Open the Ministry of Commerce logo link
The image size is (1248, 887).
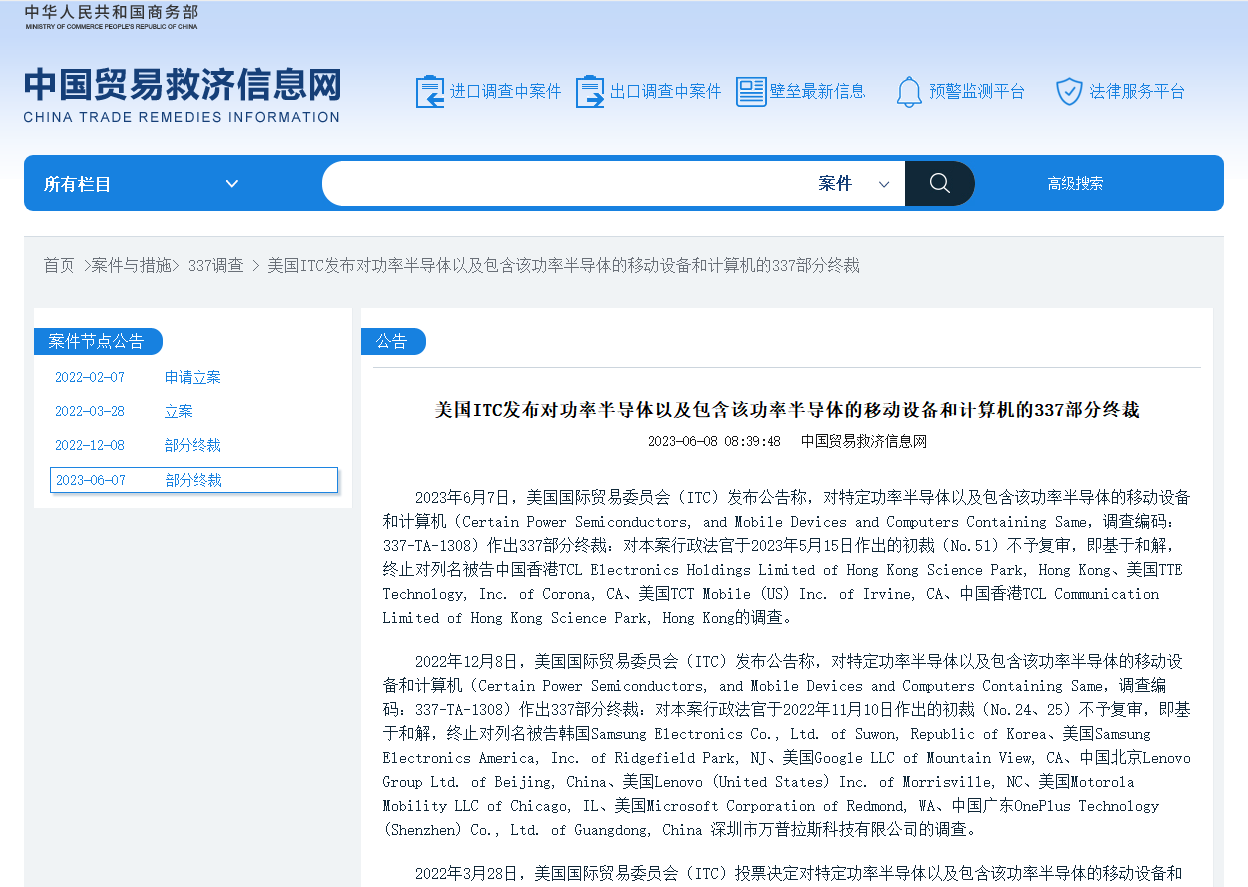pos(111,16)
